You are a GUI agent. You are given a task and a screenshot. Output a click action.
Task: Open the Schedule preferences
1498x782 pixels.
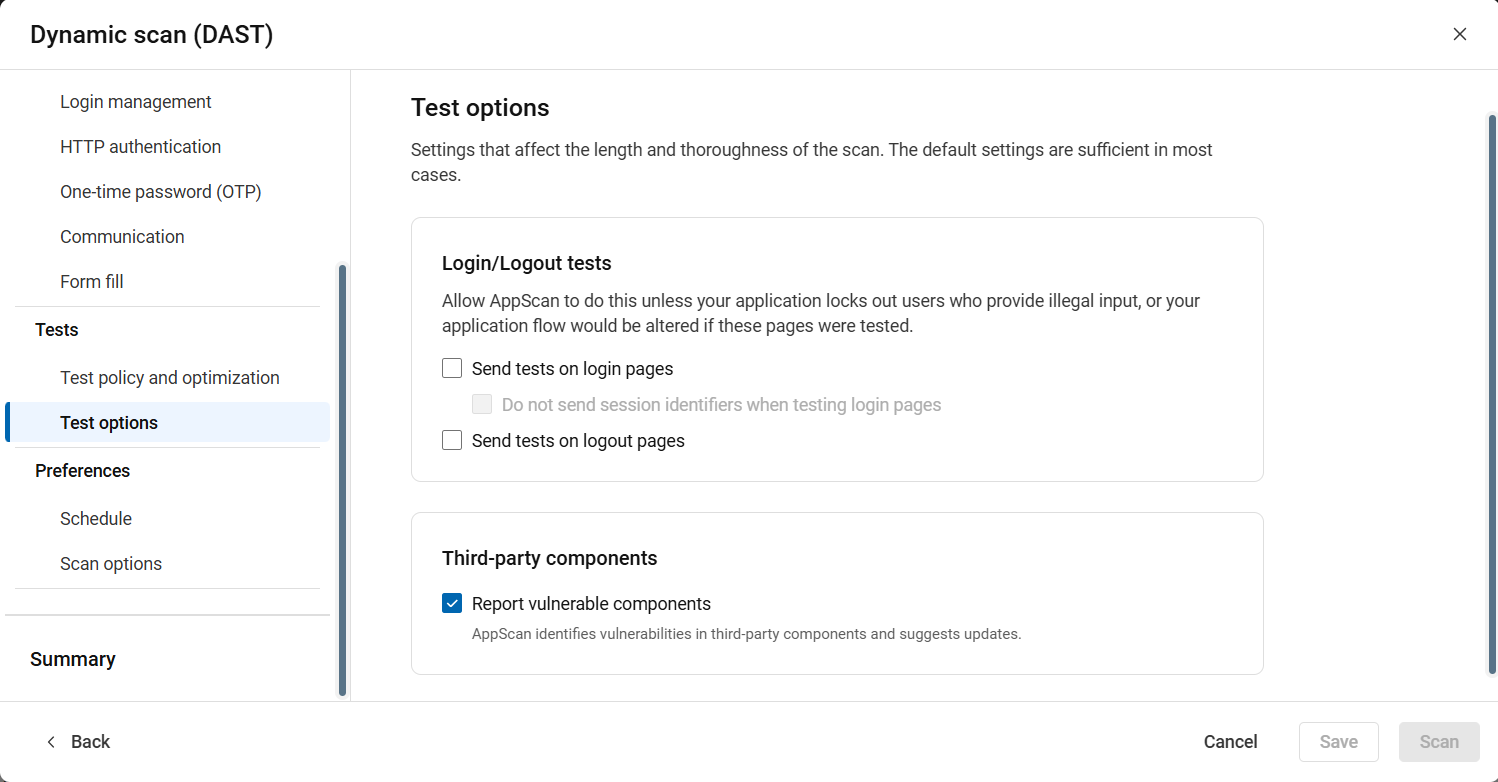96,519
